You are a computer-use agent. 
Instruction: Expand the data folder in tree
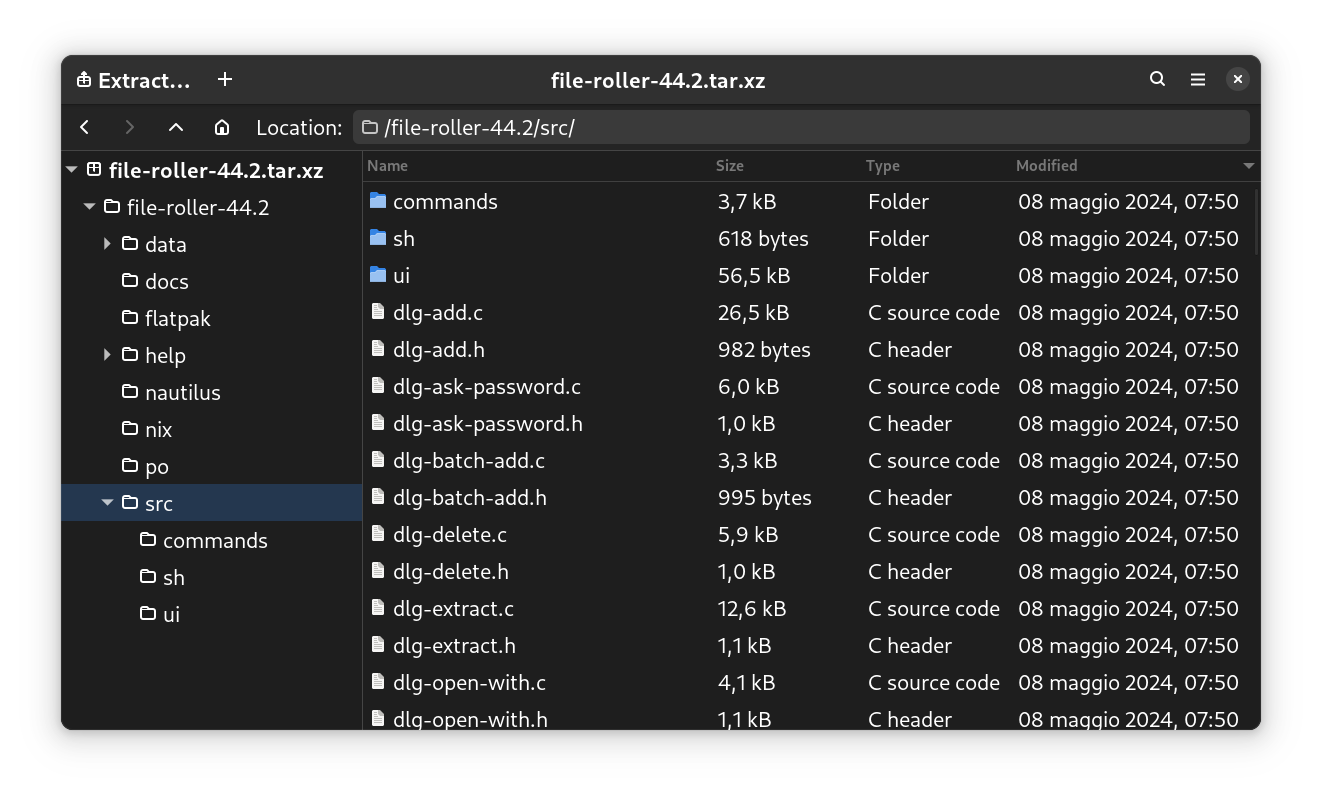[x=107, y=244]
